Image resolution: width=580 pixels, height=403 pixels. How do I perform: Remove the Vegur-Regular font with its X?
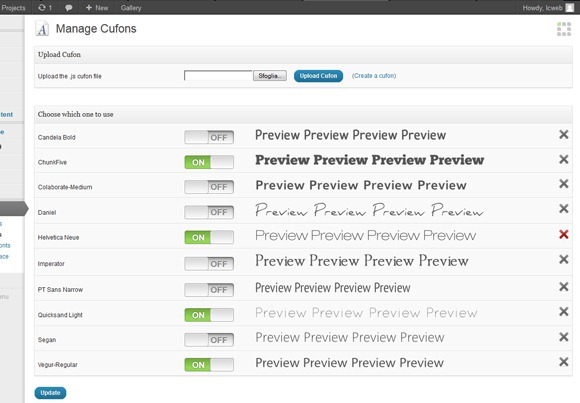click(x=563, y=362)
